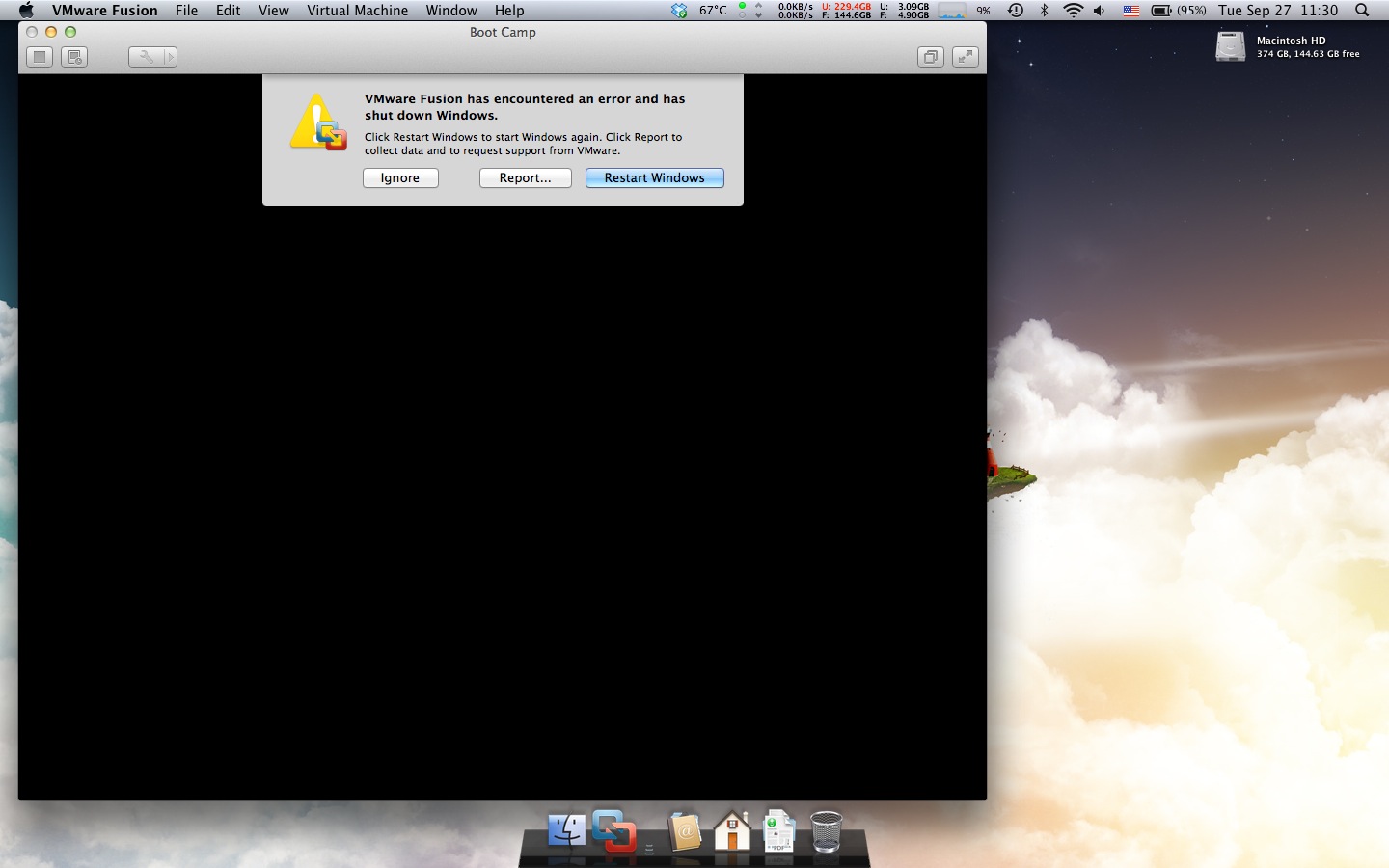1389x868 pixels.
Task: Open the Home folder in Dock
Action: tap(732, 830)
